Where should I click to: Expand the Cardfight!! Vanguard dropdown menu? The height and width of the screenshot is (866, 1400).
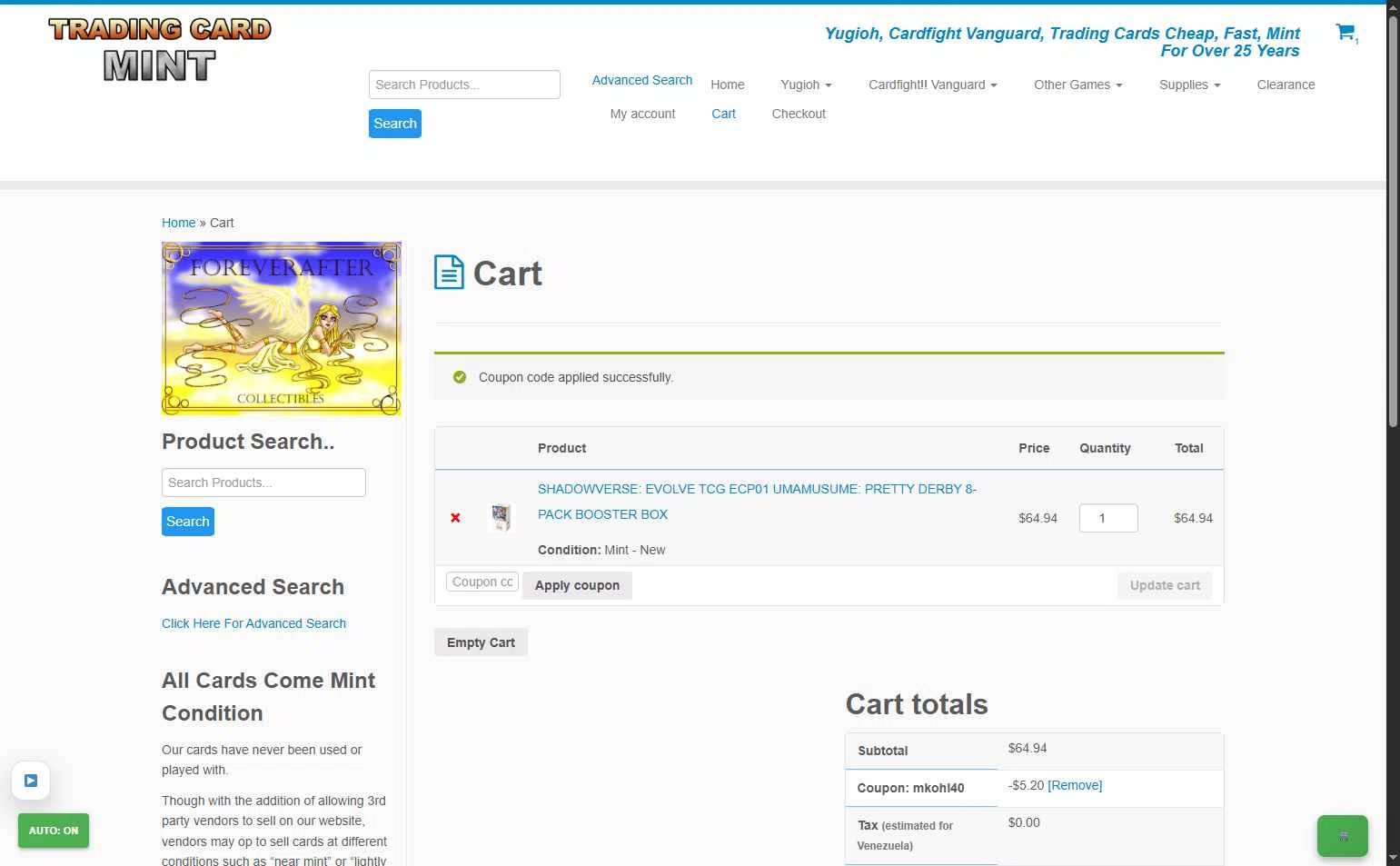coord(932,85)
